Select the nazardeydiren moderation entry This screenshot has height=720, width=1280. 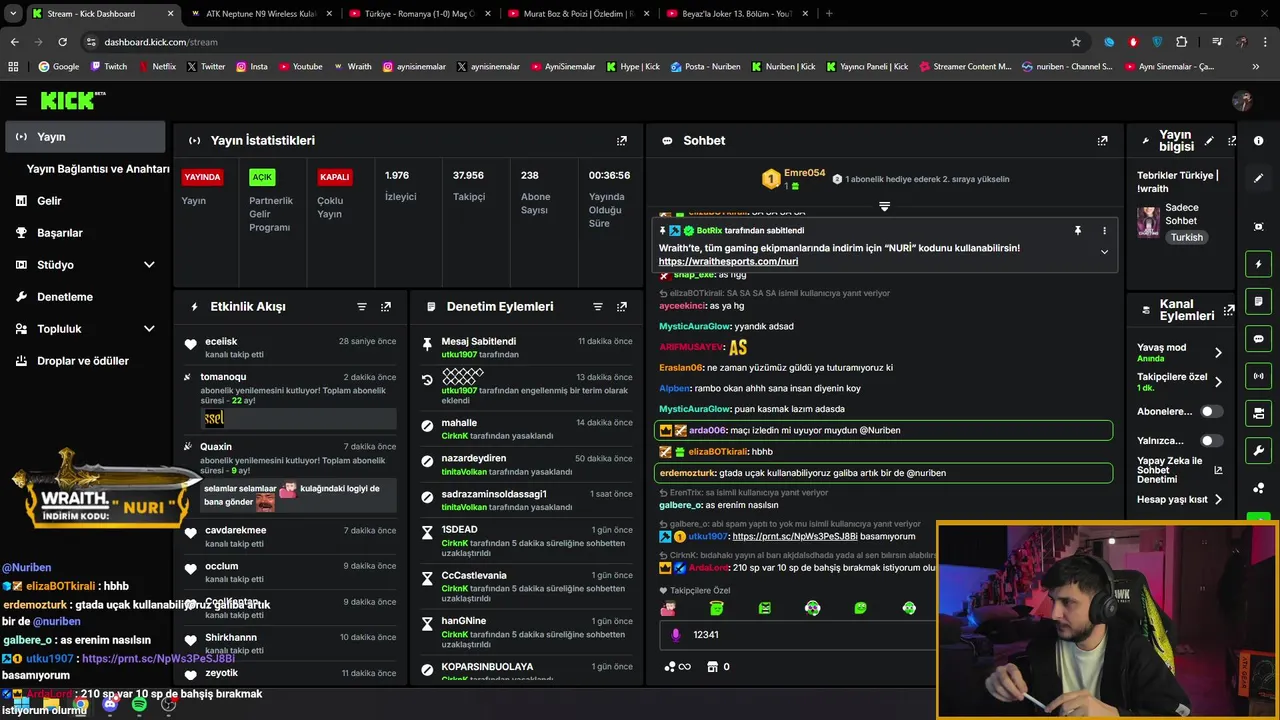click(527, 465)
